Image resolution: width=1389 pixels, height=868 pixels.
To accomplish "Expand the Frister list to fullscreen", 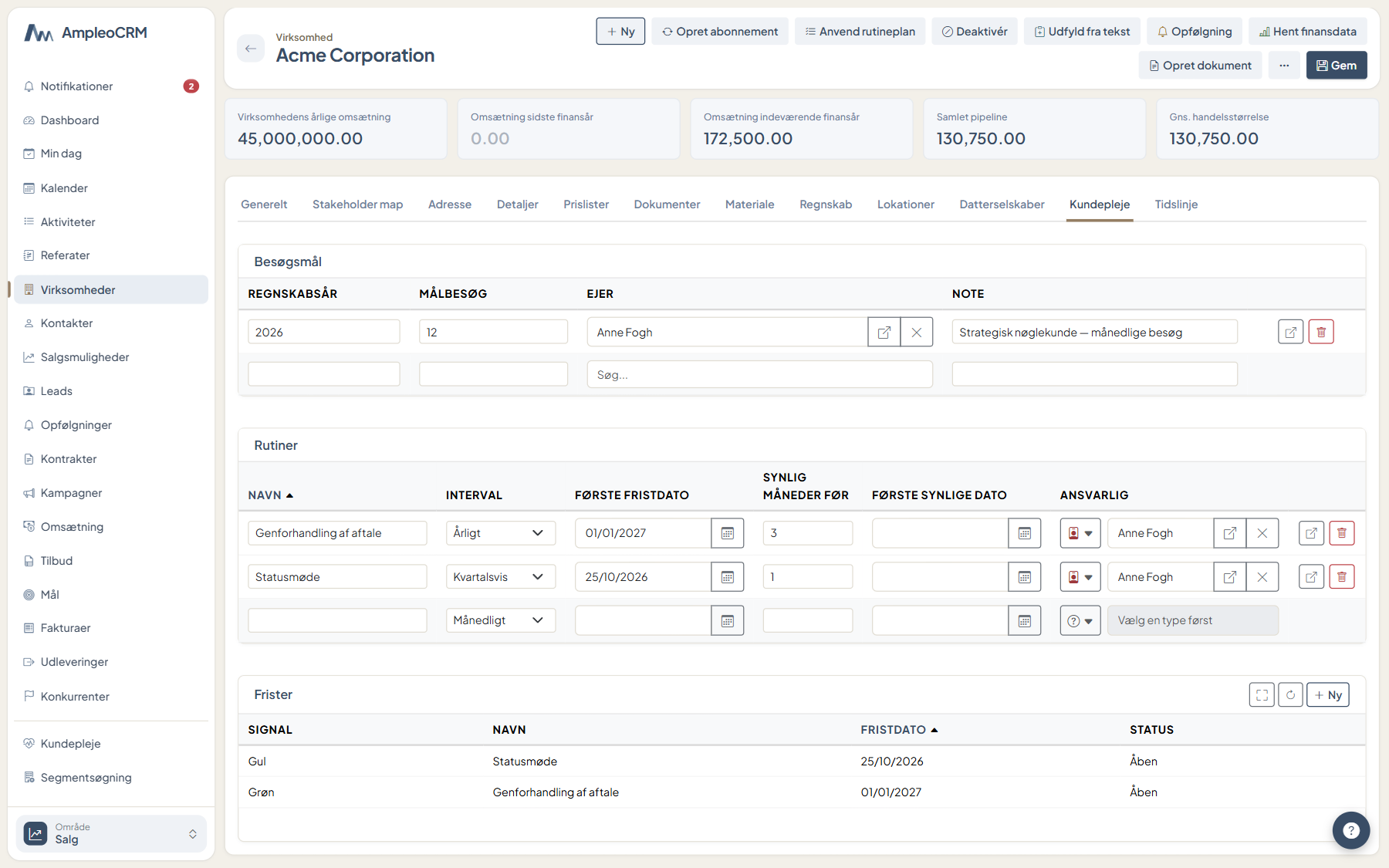I will (x=1262, y=694).
